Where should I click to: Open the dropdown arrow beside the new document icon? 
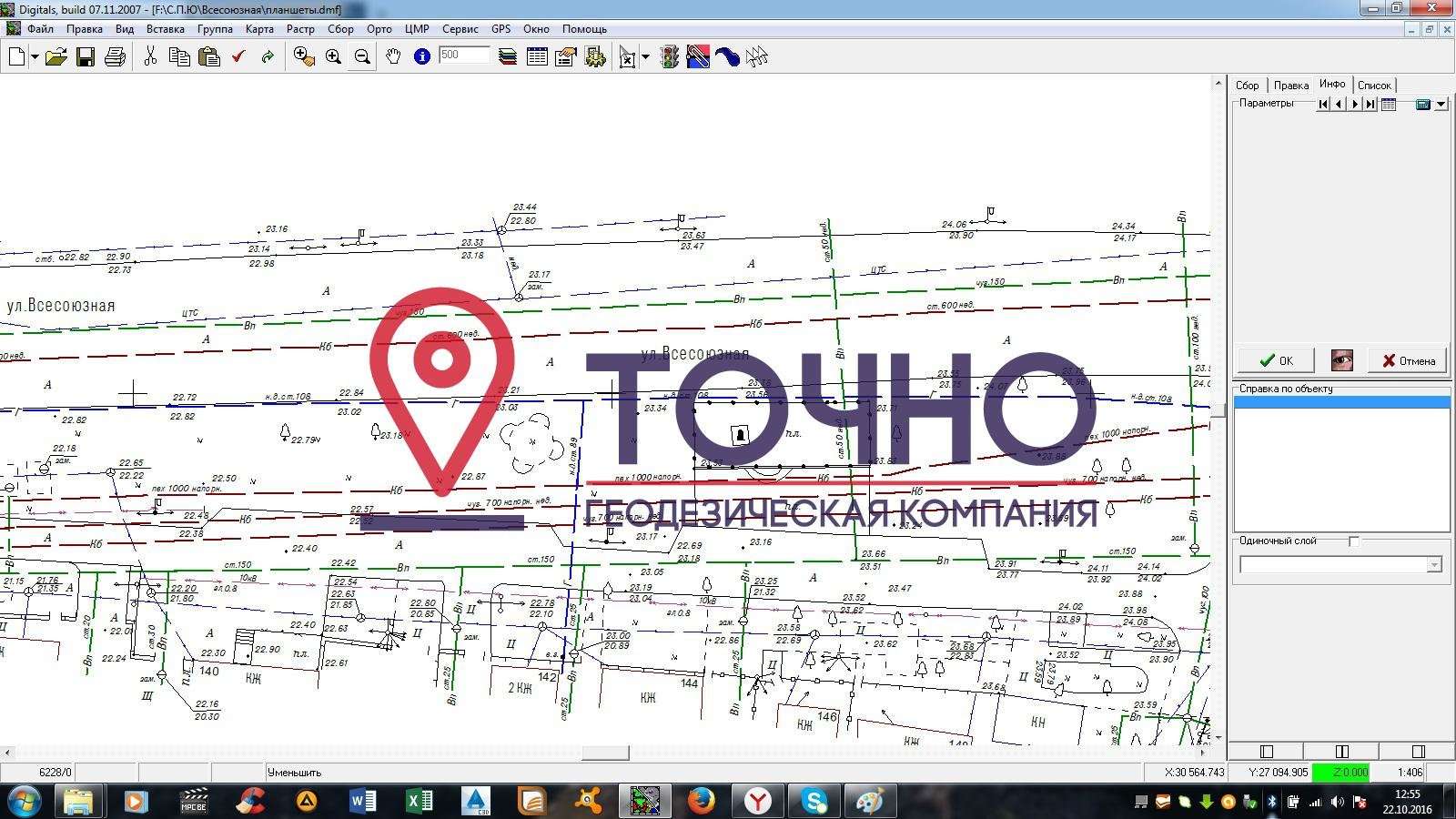pos(35,56)
